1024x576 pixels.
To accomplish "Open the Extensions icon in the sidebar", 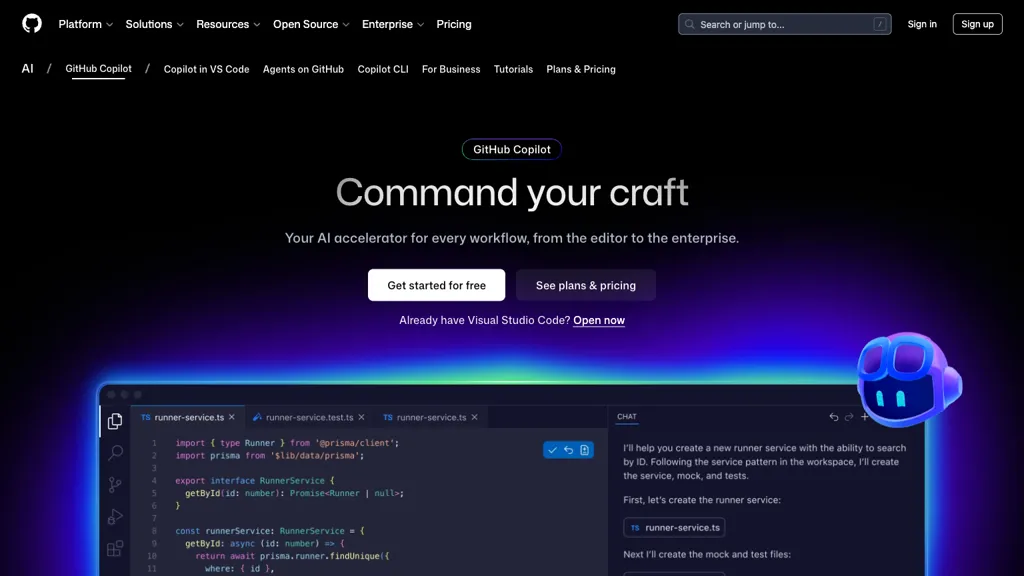I will click(x=114, y=549).
